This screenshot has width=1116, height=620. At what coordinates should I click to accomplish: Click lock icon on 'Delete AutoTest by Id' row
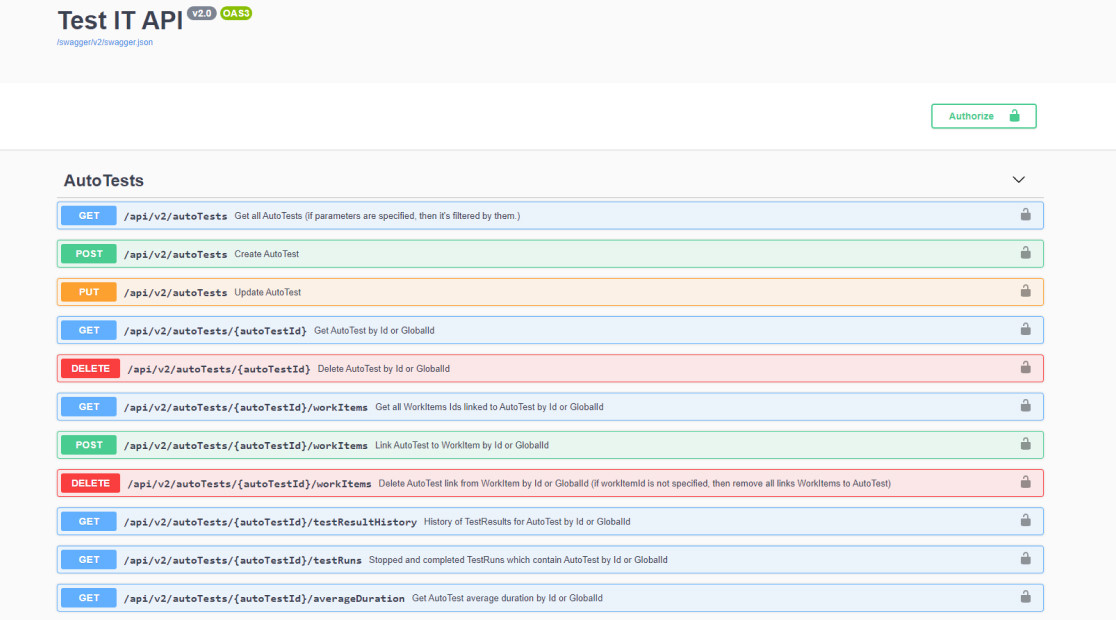point(1026,367)
